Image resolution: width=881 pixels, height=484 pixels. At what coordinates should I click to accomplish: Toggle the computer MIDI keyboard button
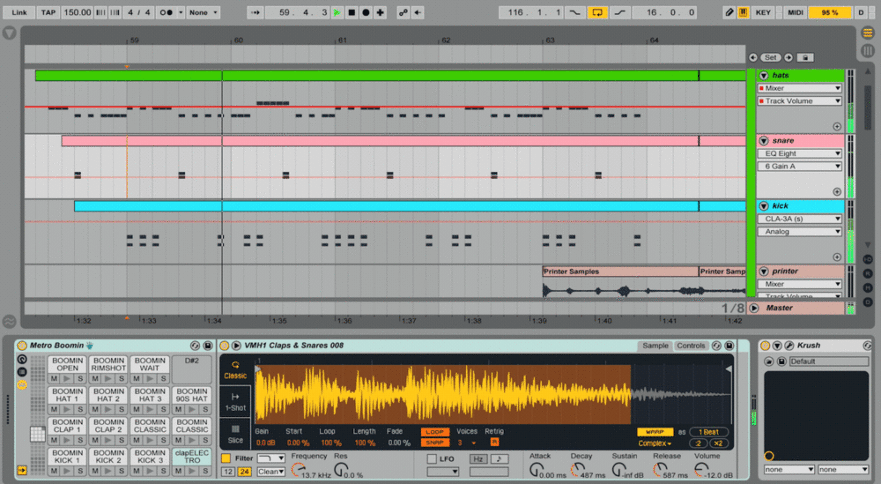tap(743, 12)
